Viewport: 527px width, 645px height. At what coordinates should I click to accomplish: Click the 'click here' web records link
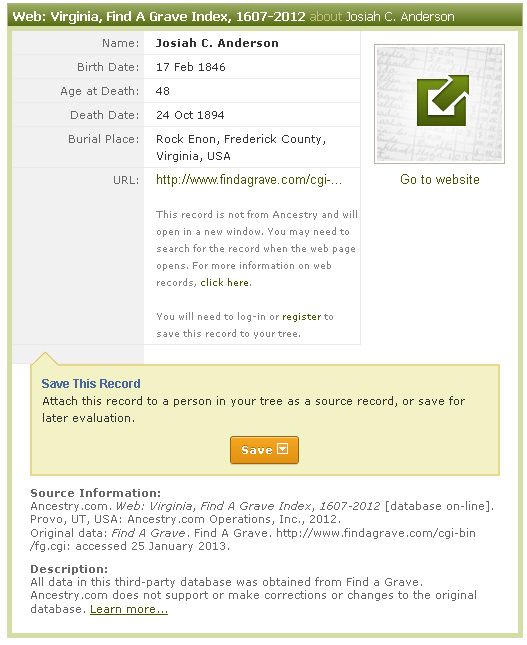(225, 283)
